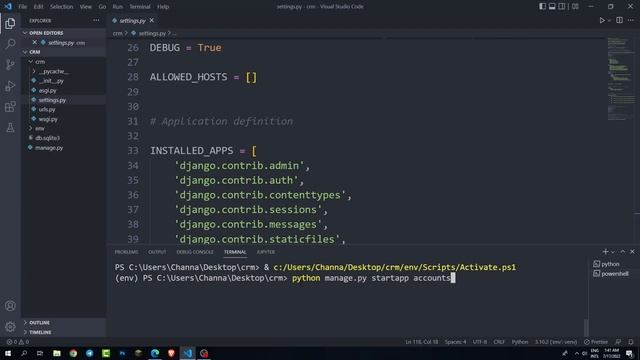Open the View menu
Viewport: 640px width, 360px height.
86,7
